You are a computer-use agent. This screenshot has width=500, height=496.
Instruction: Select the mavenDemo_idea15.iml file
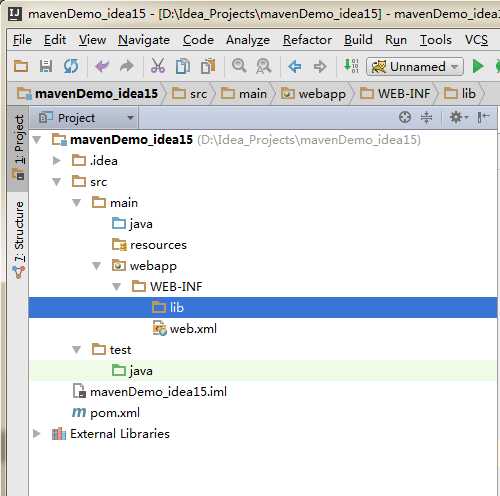pos(150,392)
